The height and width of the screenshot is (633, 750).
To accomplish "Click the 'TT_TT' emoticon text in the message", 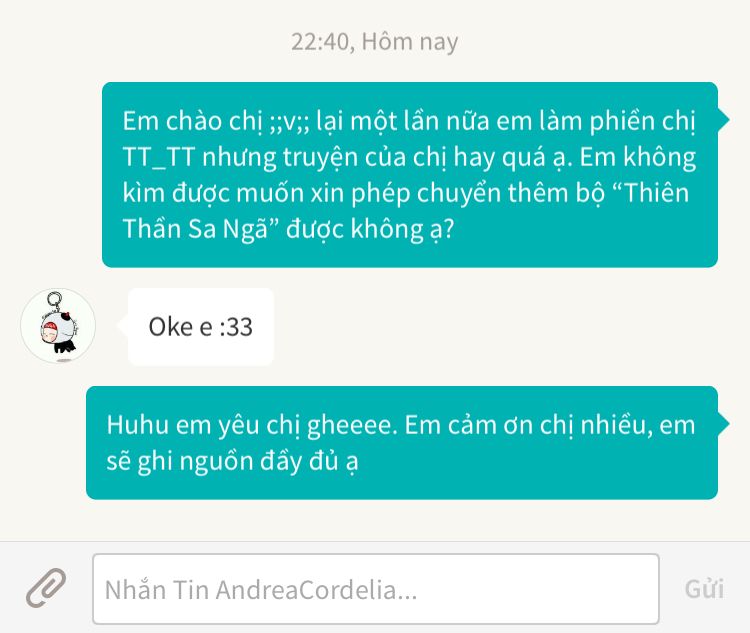I will coord(159,157).
